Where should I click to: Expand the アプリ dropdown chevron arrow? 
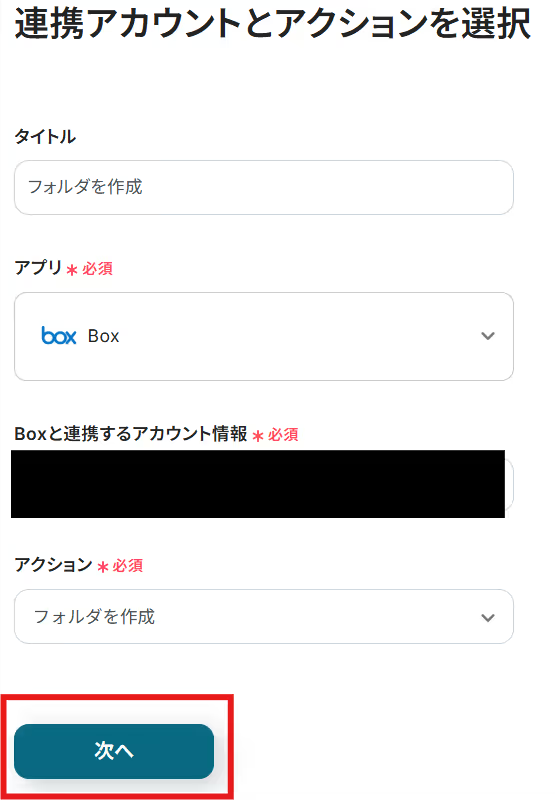[x=488, y=336]
